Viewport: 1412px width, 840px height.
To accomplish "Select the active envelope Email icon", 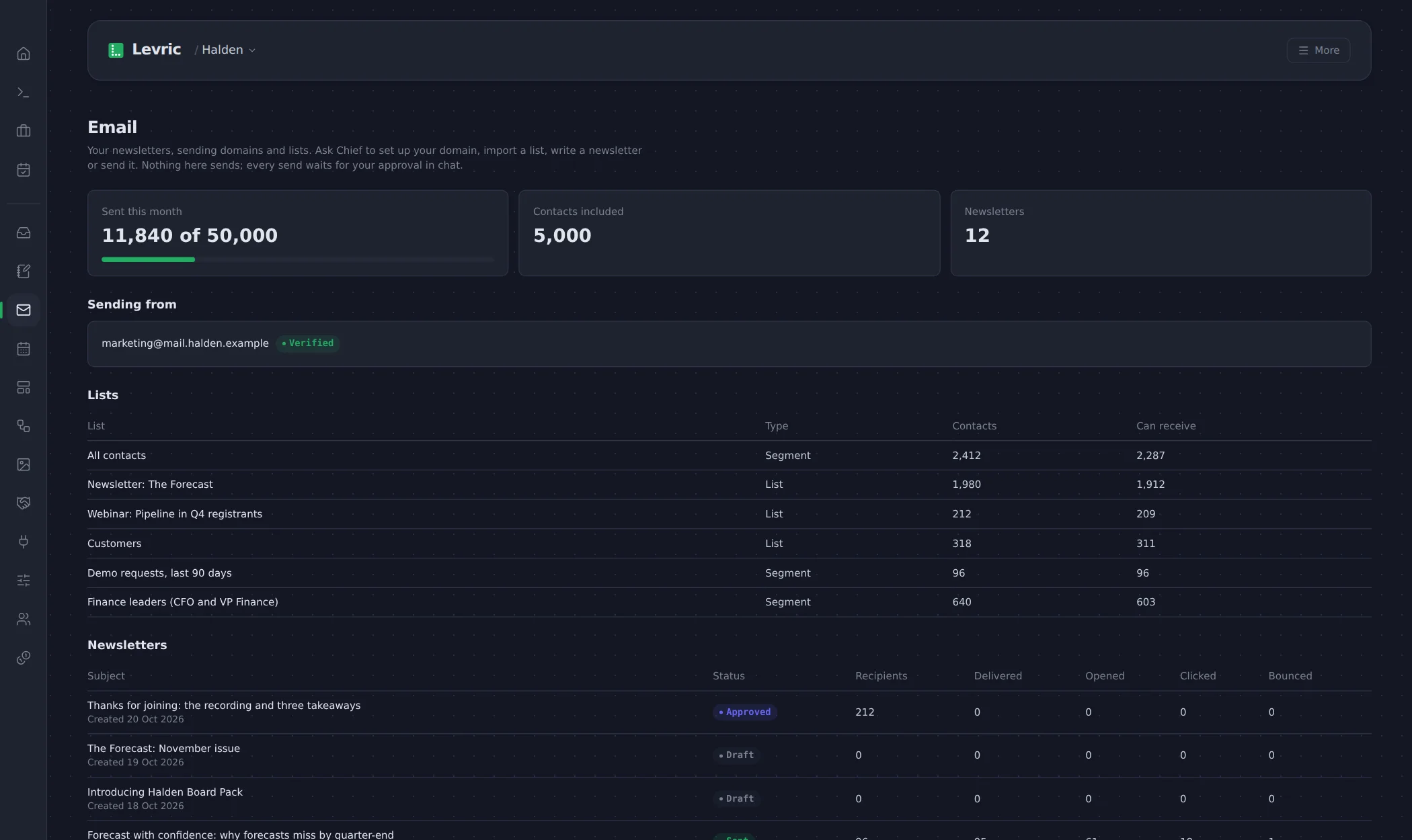I will 24,310.
